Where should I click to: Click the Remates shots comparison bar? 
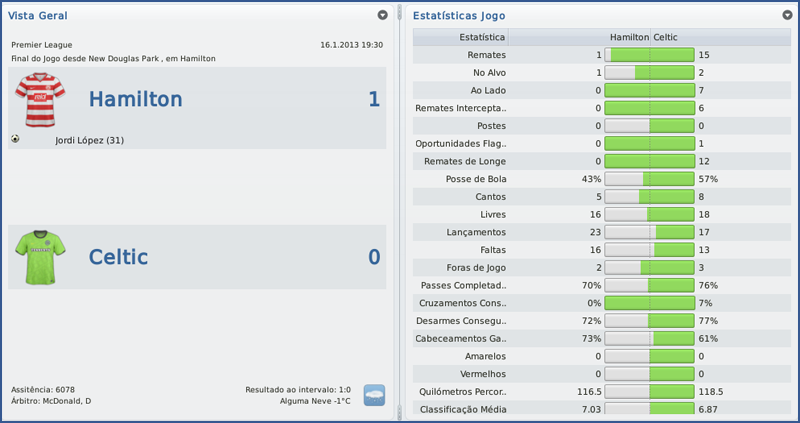pyautogui.click(x=649, y=55)
